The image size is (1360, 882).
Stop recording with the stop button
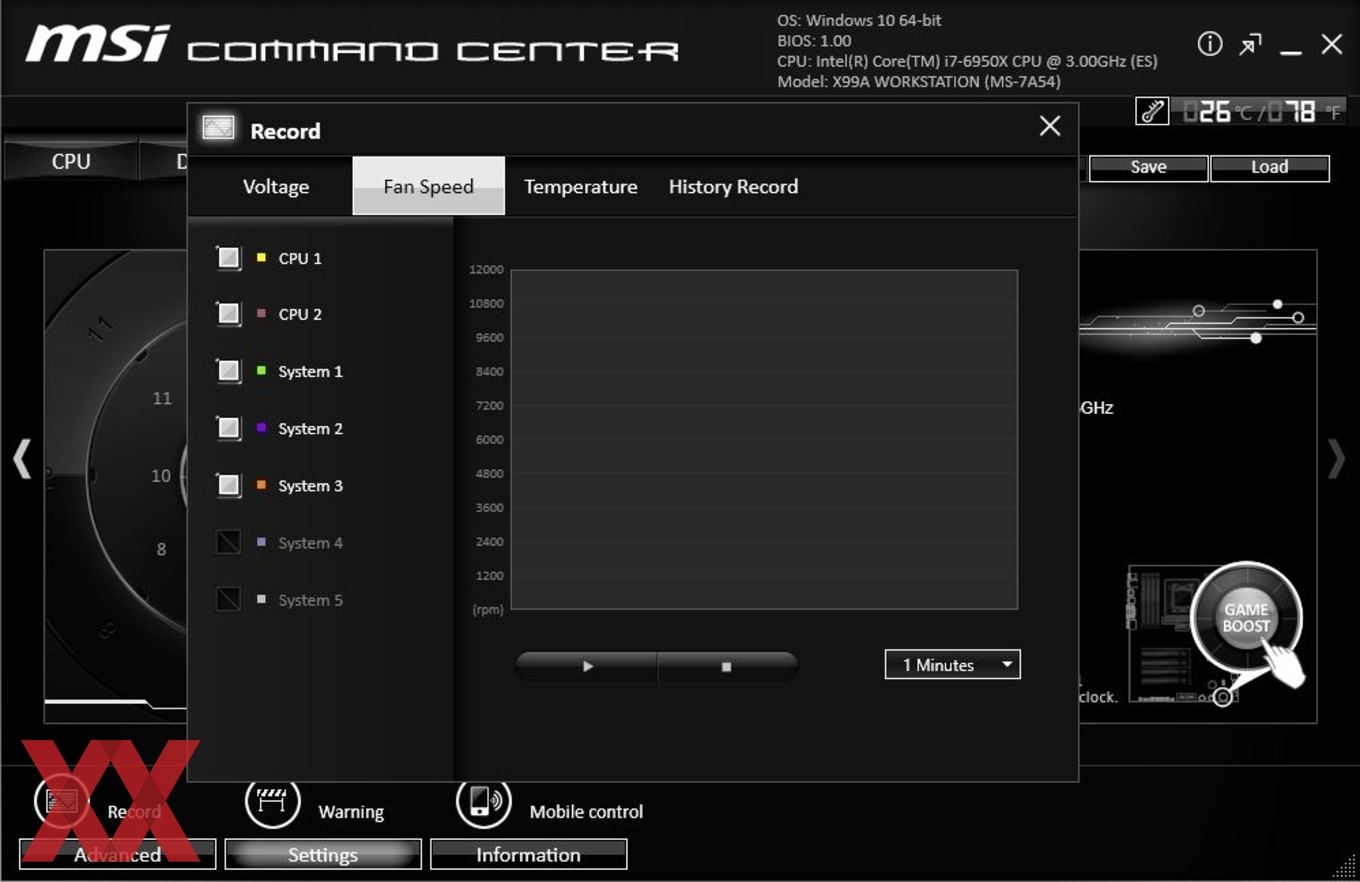click(728, 666)
